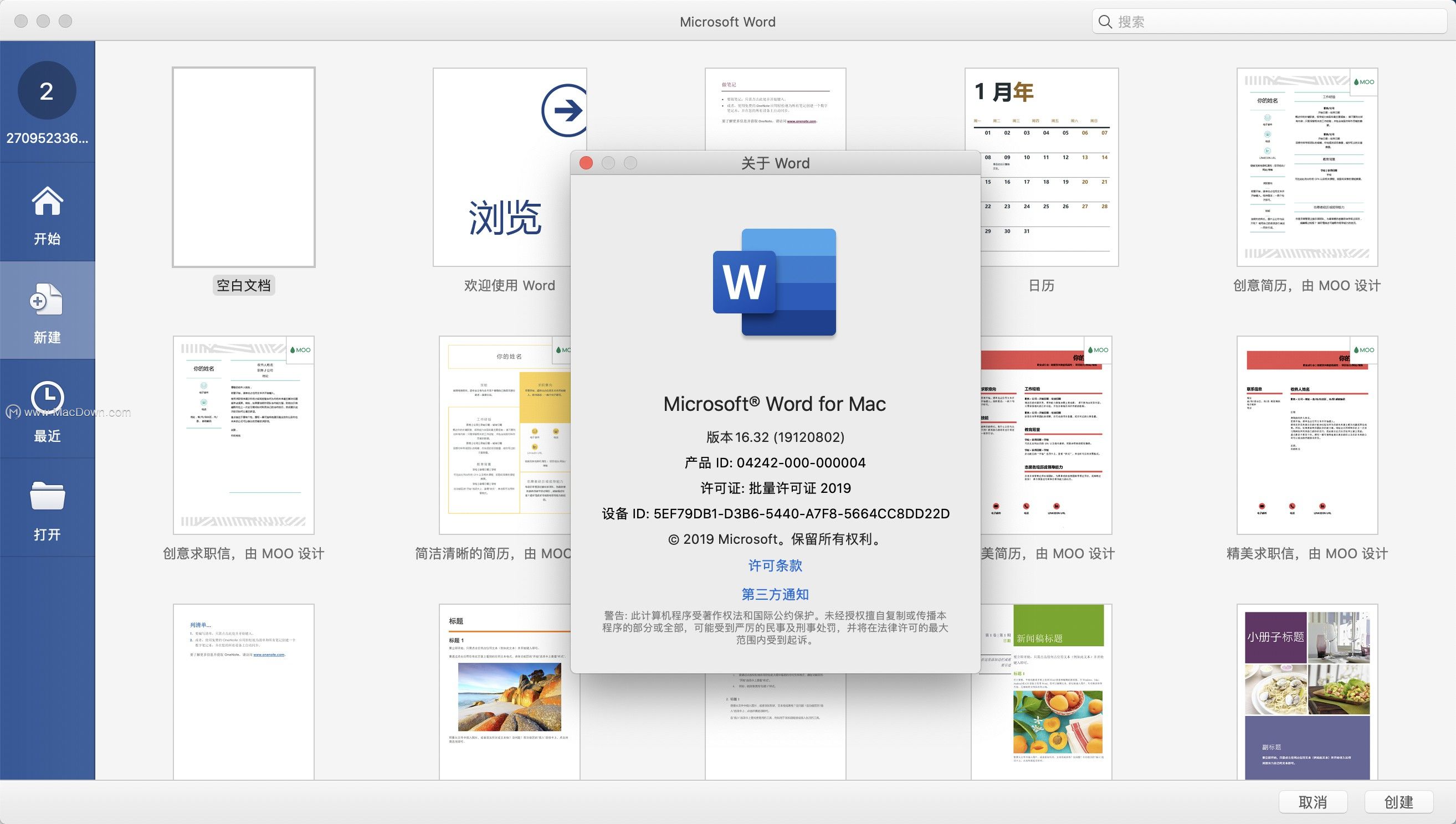Open the 第三方通知 third-party notices link
Screen dimensions: 1456x824
coord(775,594)
